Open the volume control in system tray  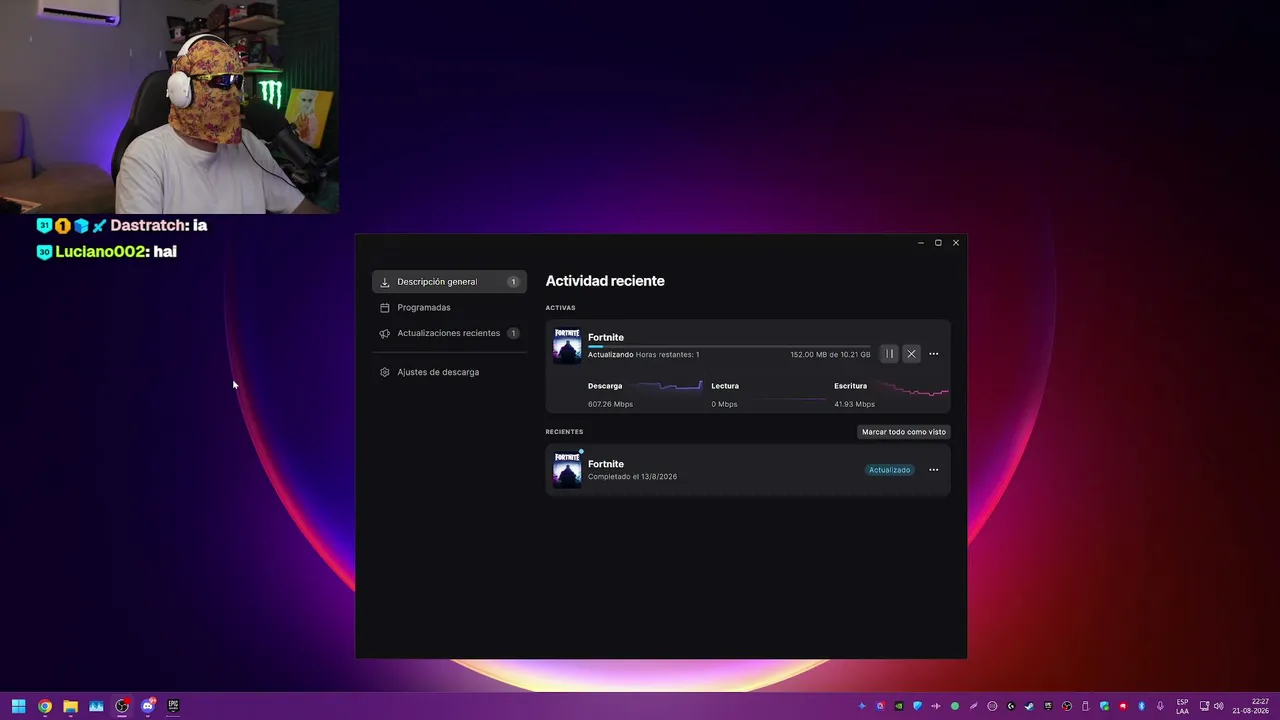[1218, 706]
